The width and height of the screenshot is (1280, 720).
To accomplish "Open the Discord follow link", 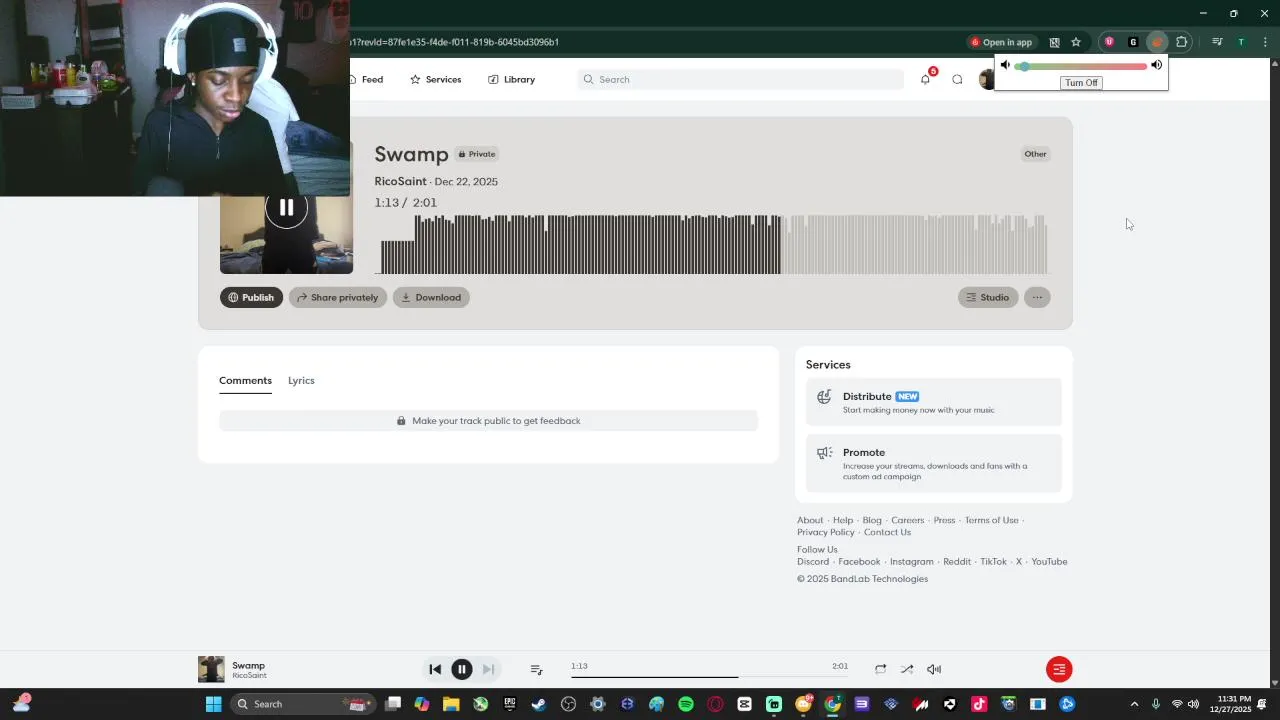I will (813, 561).
